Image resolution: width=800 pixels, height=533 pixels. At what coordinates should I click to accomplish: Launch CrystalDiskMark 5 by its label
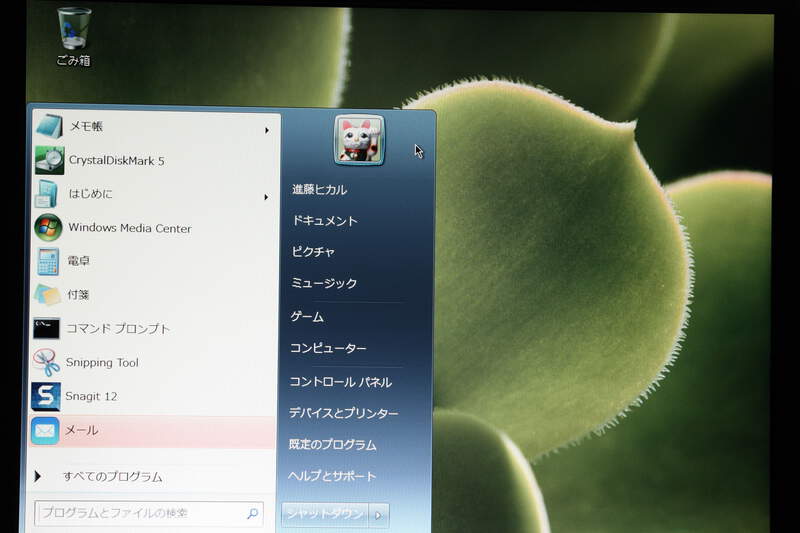117,161
